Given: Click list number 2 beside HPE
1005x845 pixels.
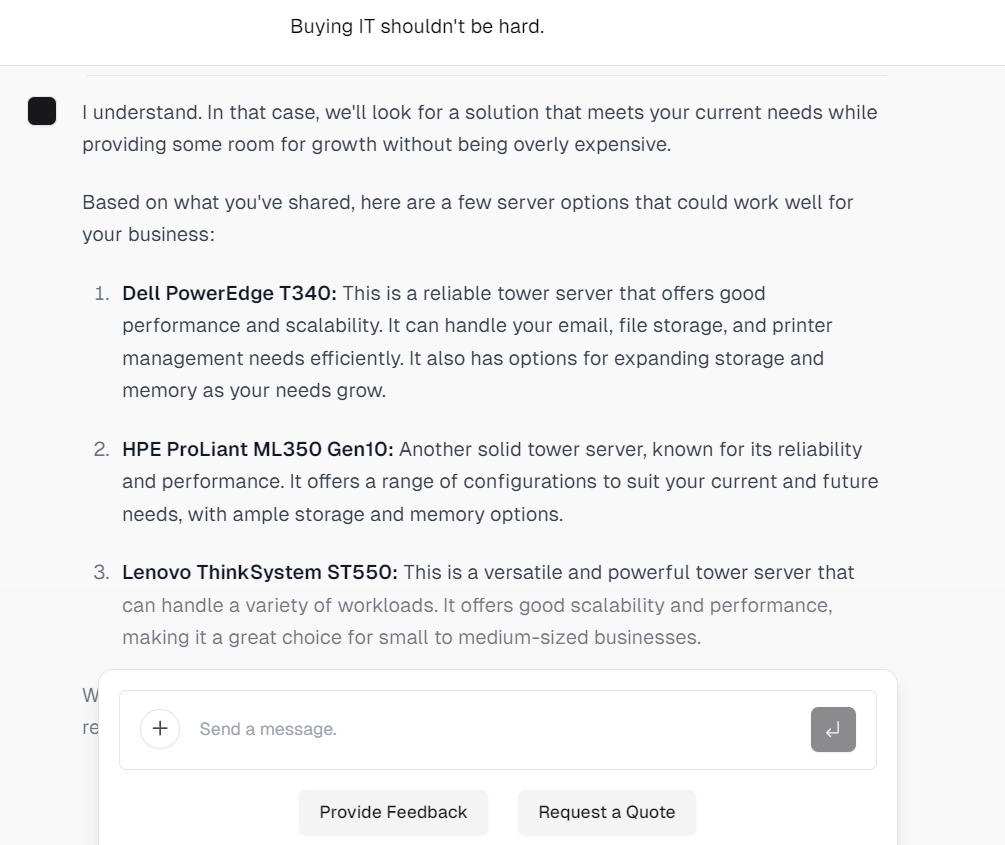Looking at the screenshot, I should pyautogui.click(x=101, y=449).
